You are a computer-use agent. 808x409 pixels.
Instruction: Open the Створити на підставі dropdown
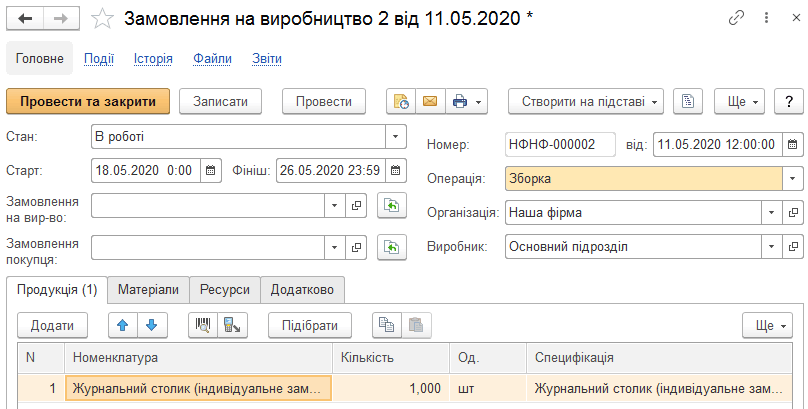586,101
